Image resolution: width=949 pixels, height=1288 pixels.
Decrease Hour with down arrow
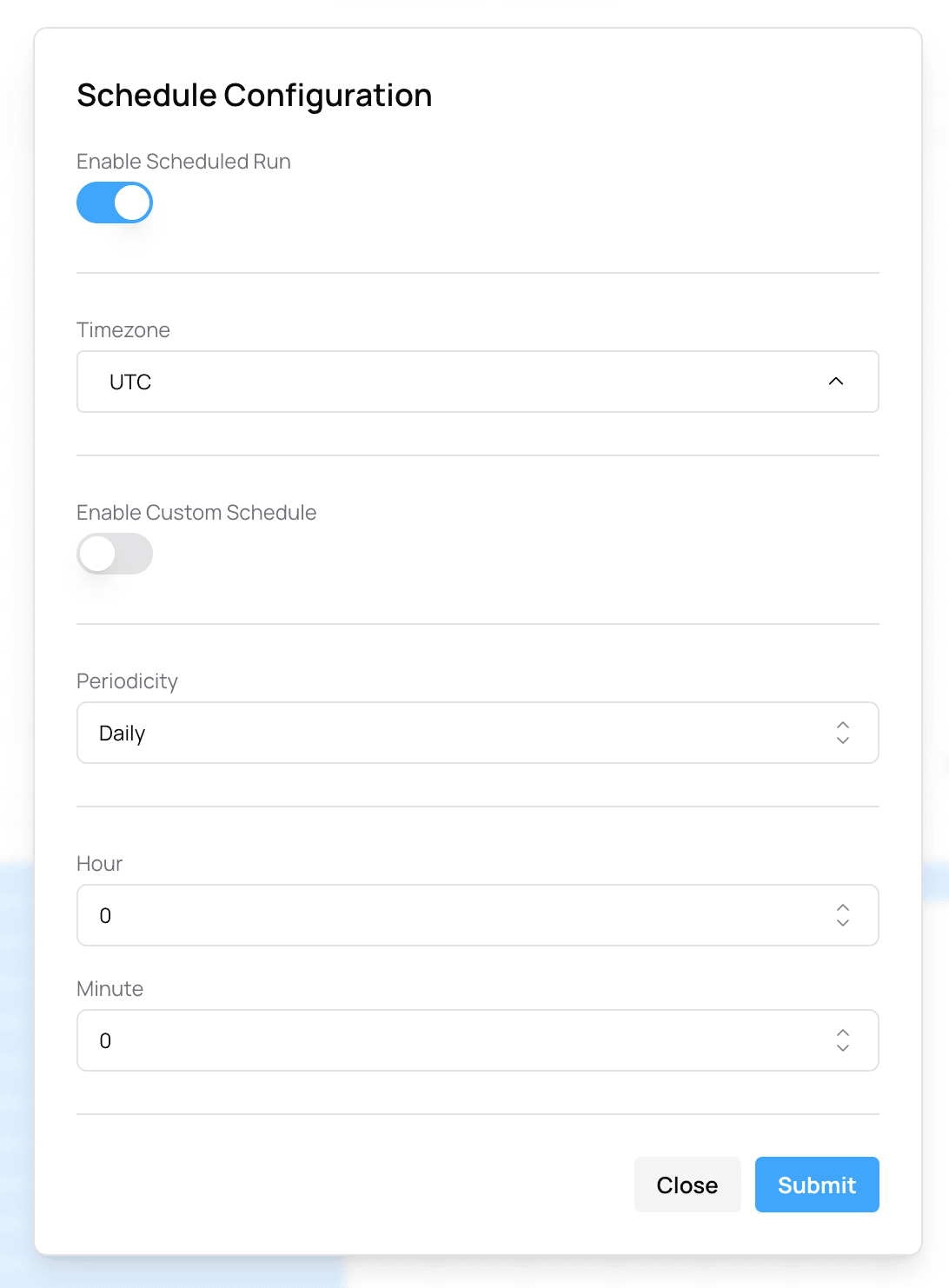(842, 923)
